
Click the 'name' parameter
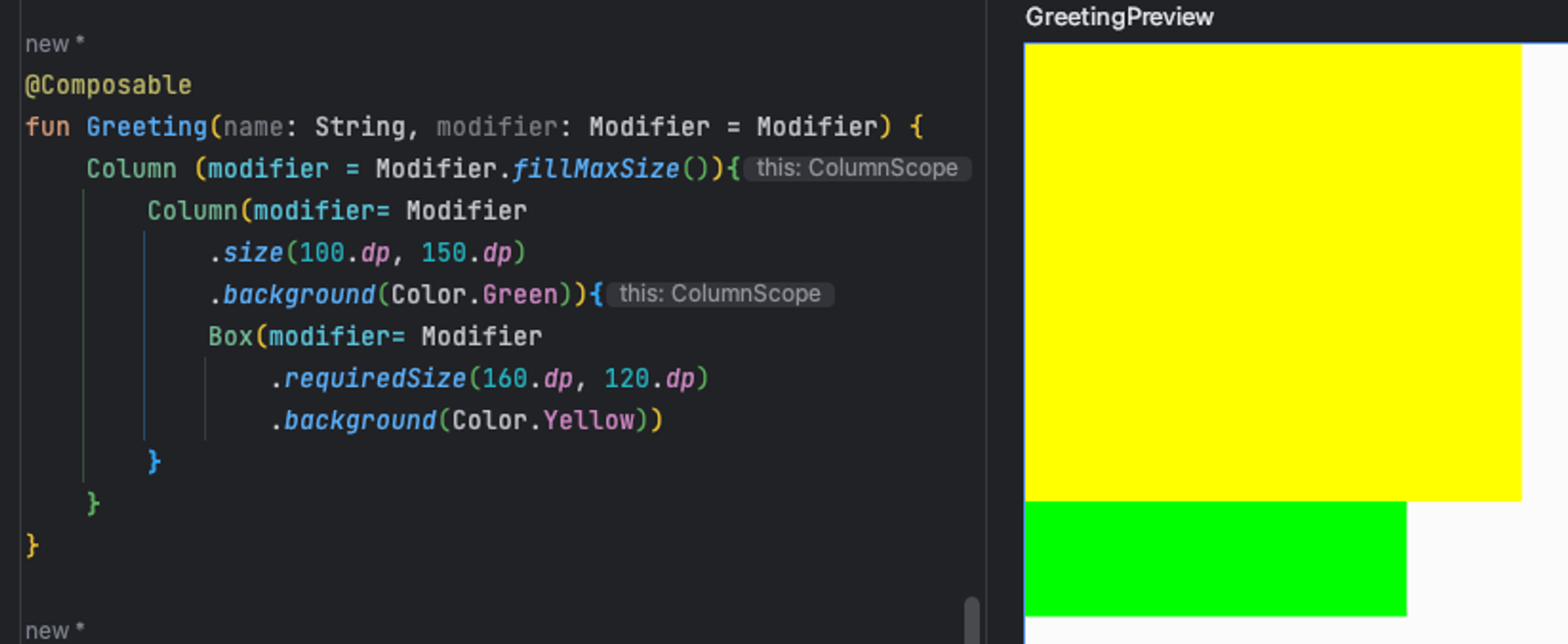click(253, 127)
